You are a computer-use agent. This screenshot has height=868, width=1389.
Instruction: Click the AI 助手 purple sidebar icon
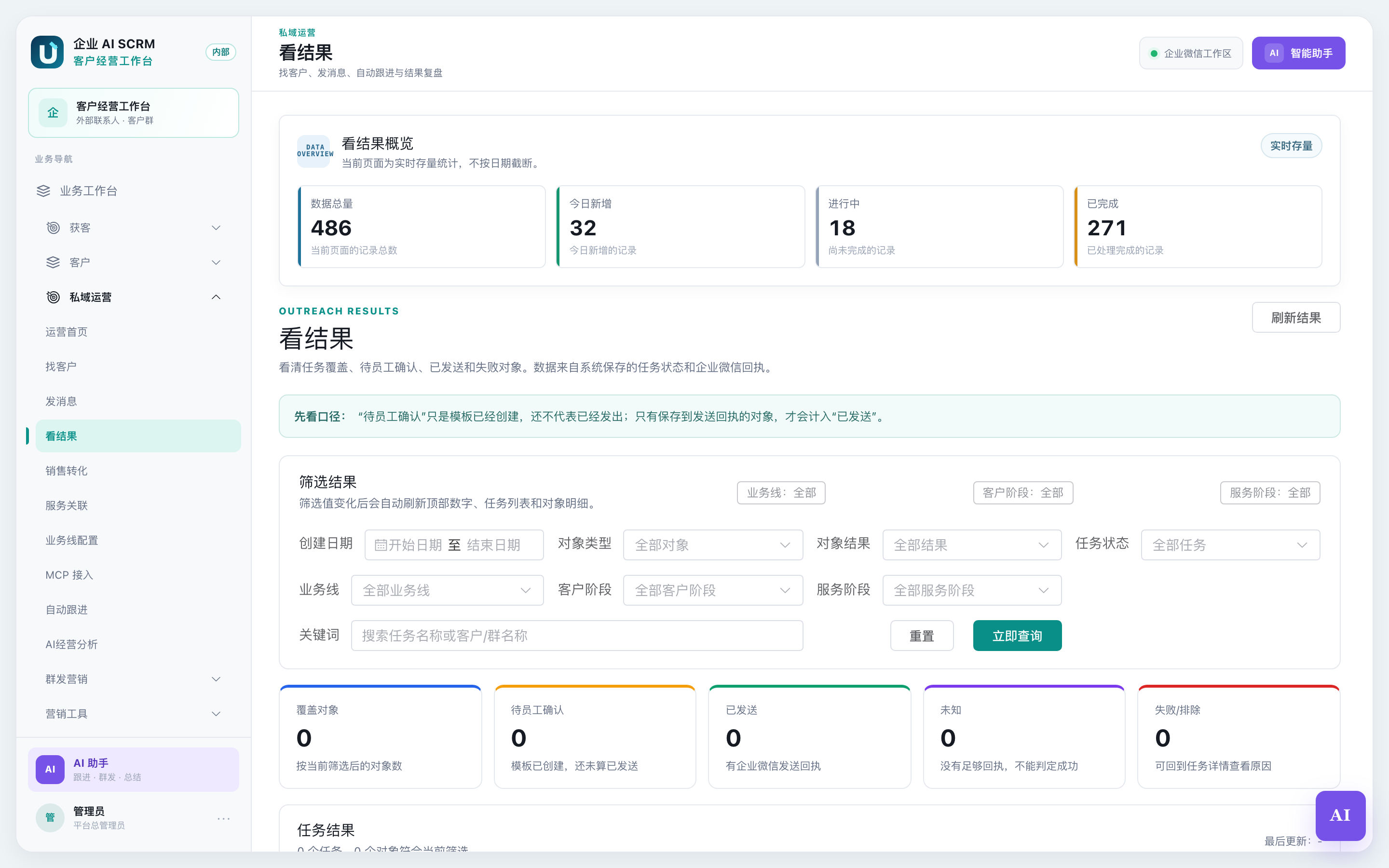coord(51,769)
